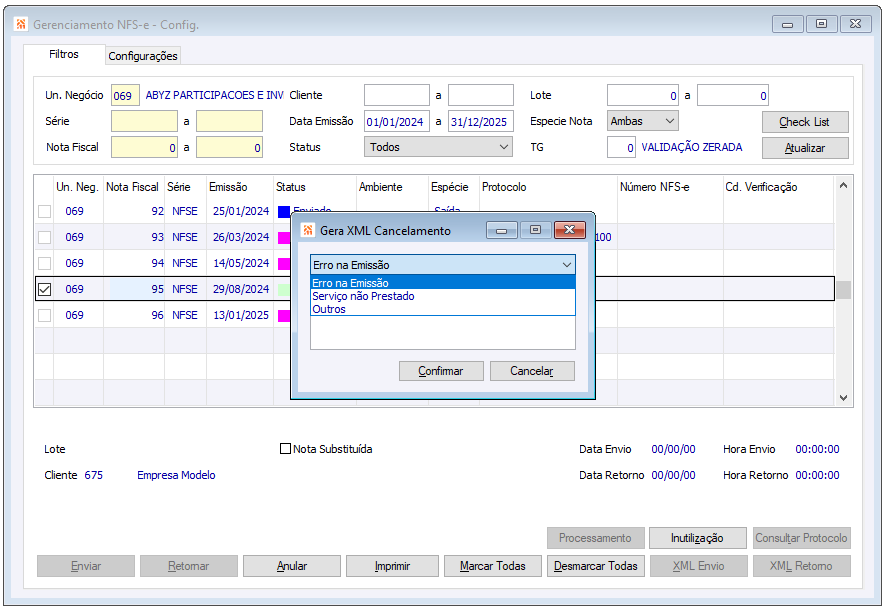Click the Empresa Modelo client name
Viewport: 884px width, 607px height.
click(176, 475)
